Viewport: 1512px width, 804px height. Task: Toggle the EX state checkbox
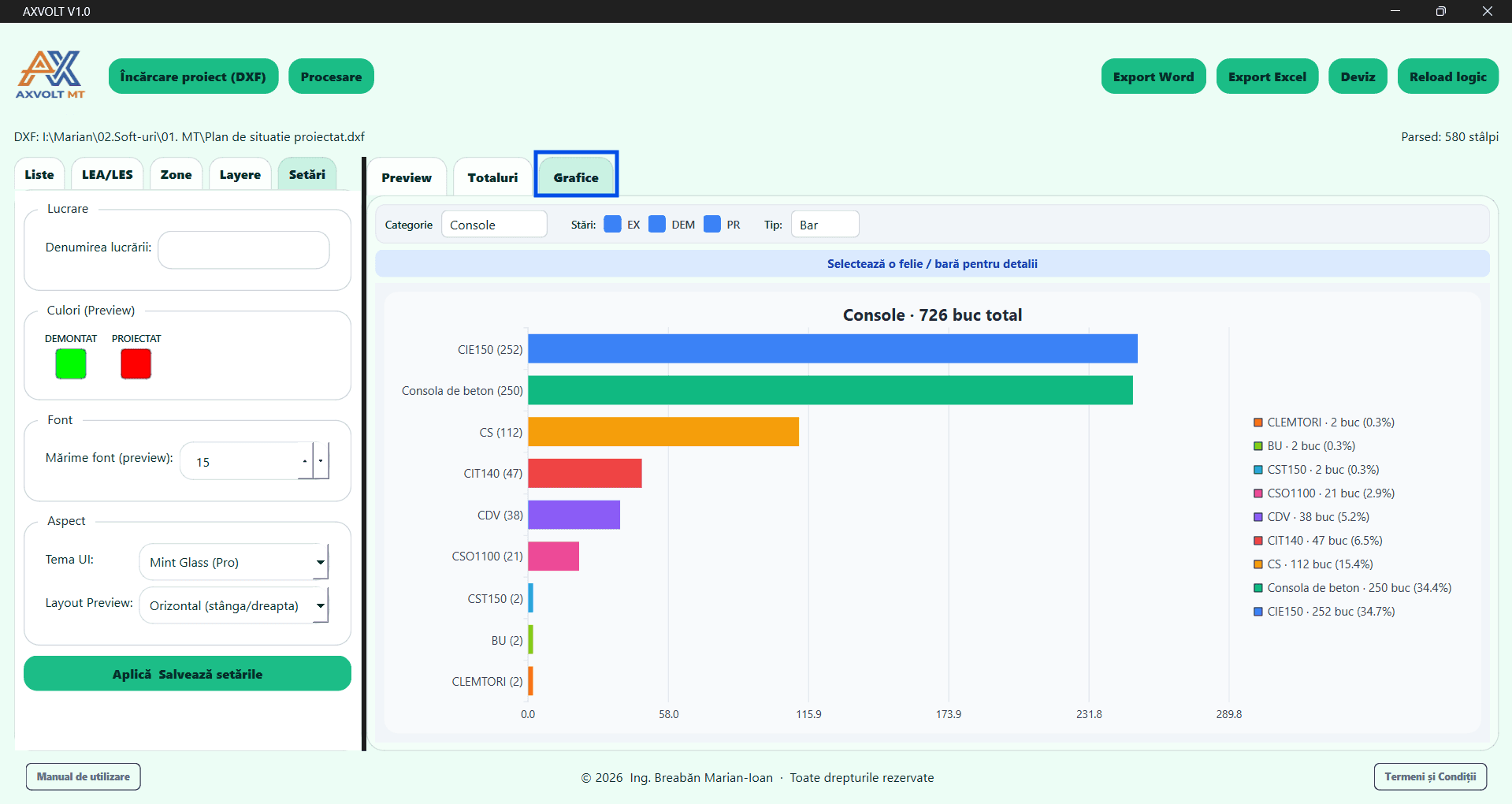[x=612, y=225]
